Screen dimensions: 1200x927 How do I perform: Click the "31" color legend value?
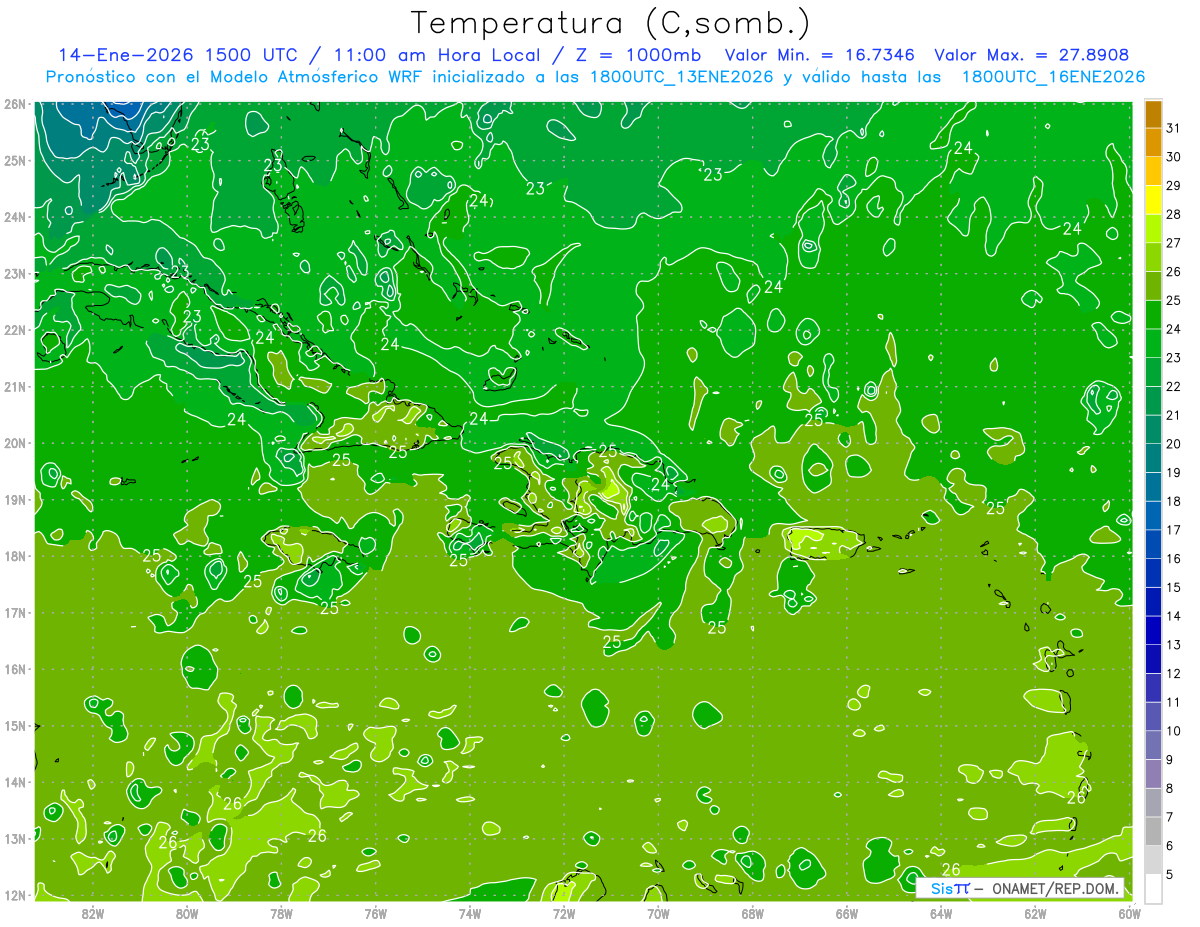[1174, 128]
